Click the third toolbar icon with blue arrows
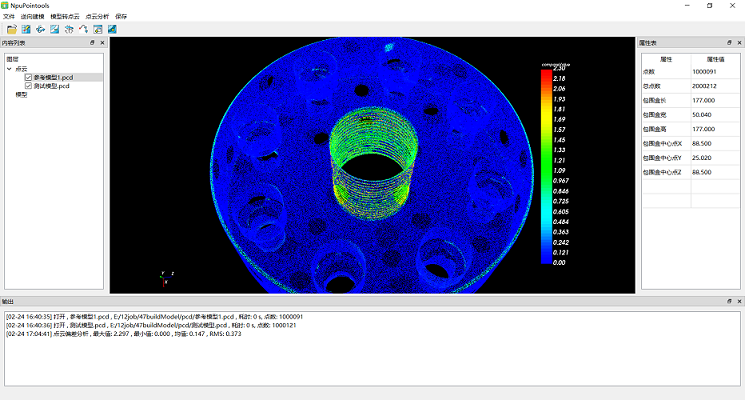This screenshot has height=400, width=745. pos(40,29)
